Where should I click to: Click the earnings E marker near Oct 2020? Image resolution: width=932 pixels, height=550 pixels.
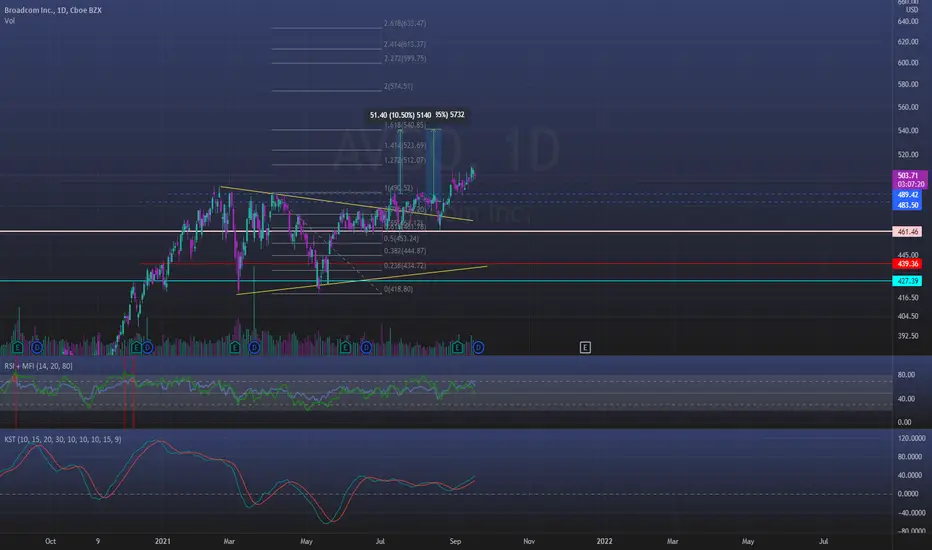17,347
